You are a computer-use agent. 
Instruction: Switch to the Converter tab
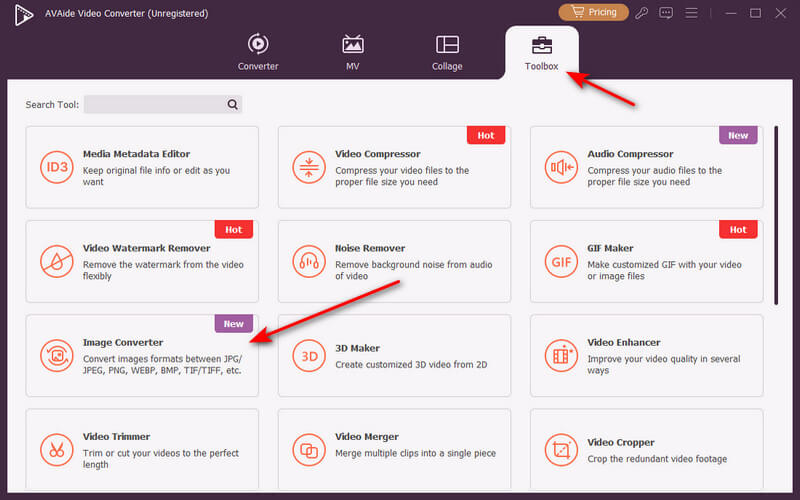(x=258, y=53)
